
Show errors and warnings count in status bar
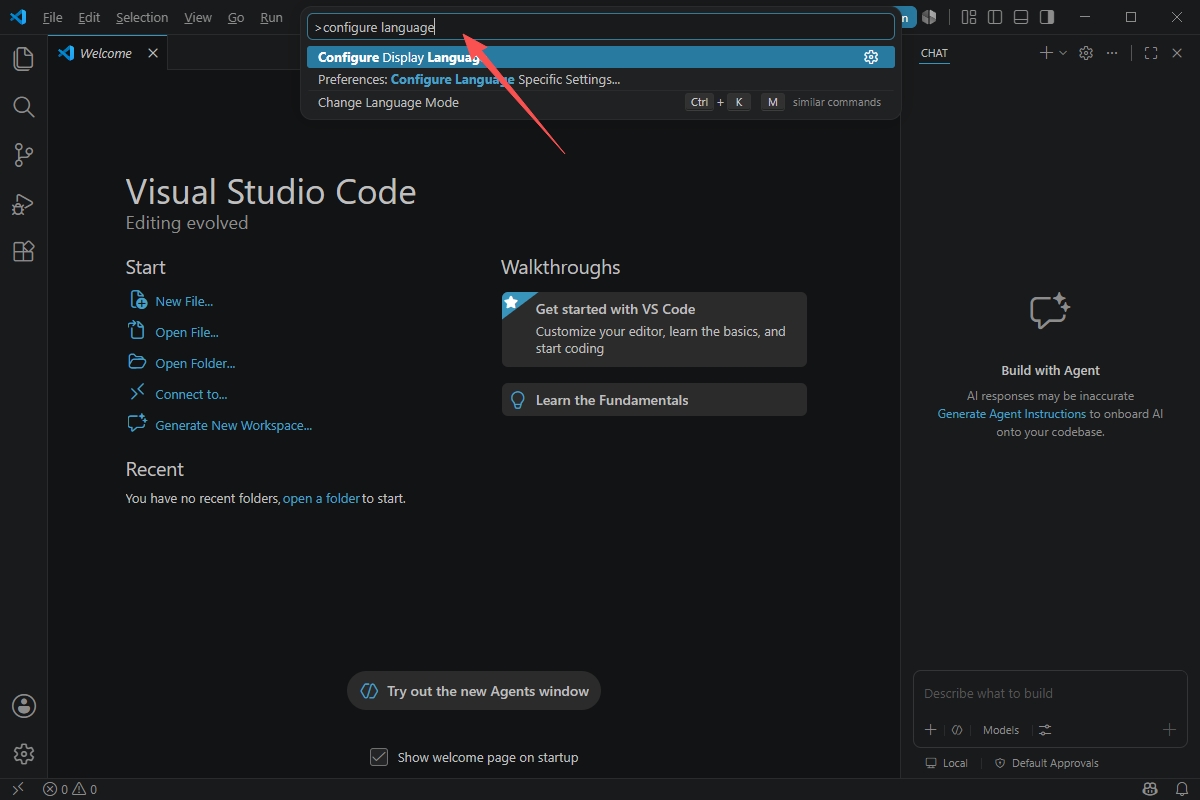(x=70, y=789)
